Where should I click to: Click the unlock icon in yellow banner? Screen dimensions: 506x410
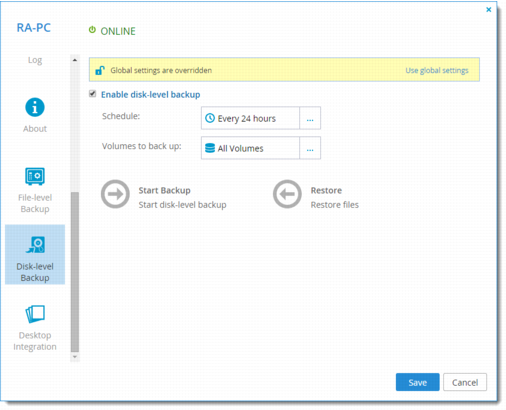(x=100, y=70)
